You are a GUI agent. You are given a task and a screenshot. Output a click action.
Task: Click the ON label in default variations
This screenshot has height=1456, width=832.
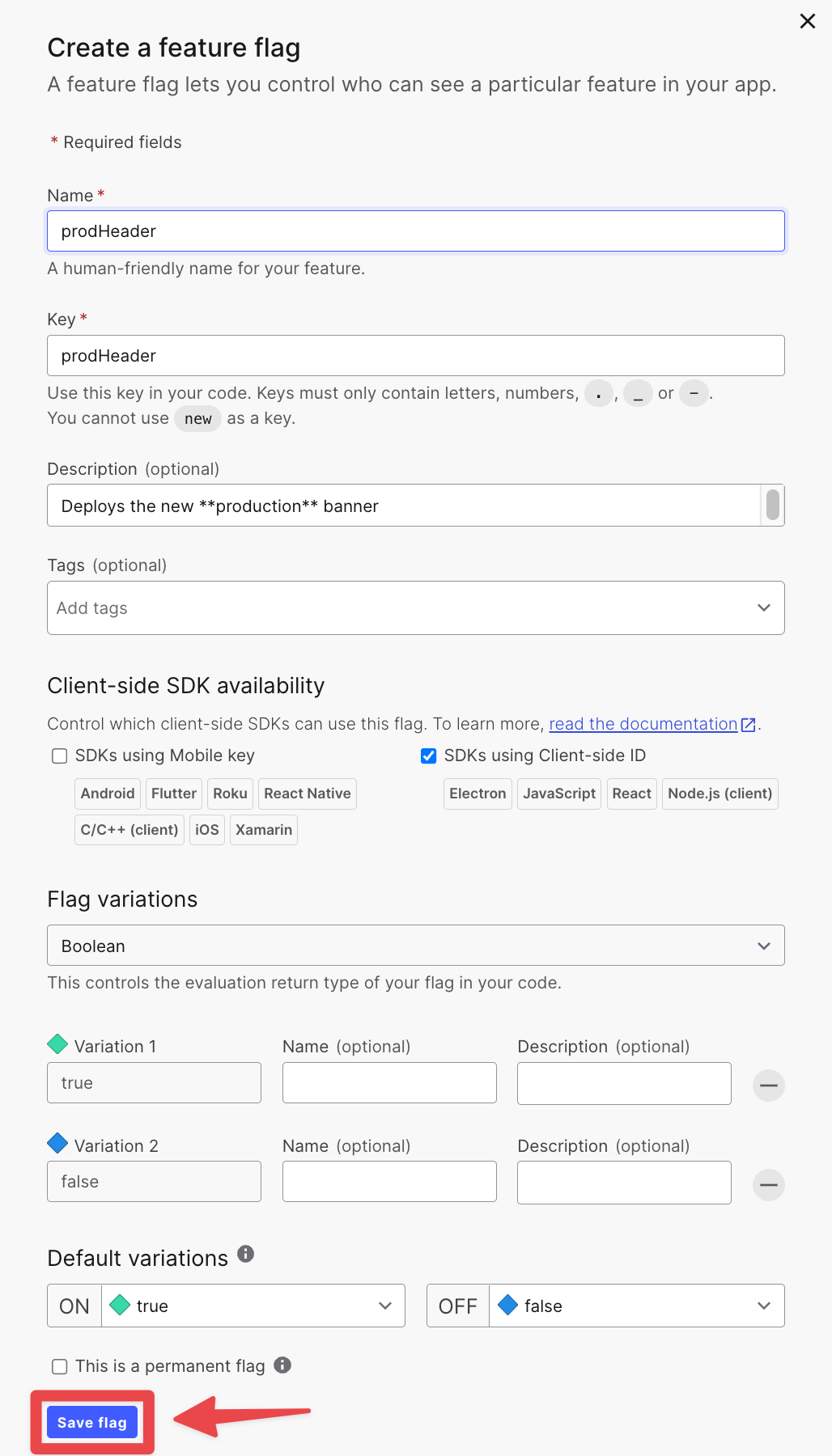pos(74,1306)
